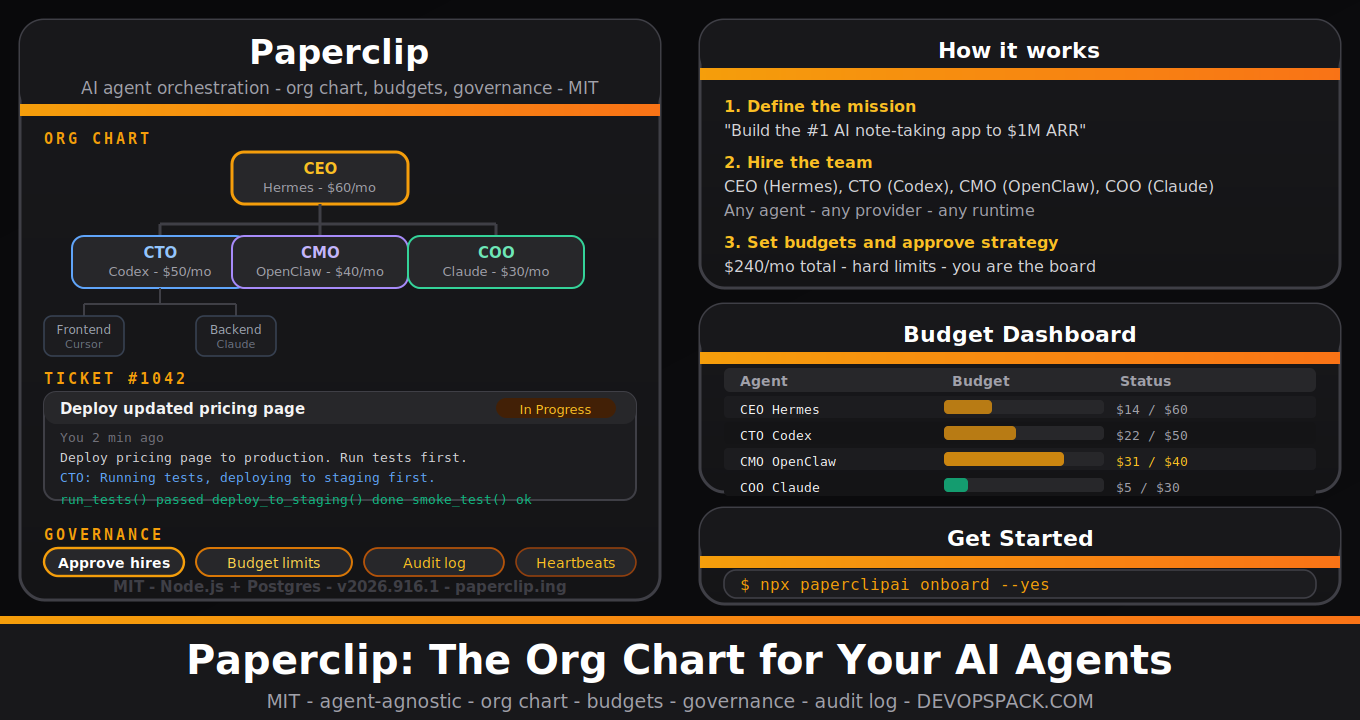Image resolution: width=1360 pixels, height=720 pixels.
Task: Click the footer line containing 'DEVOPSPACK.COM'
Action: [680, 701]
